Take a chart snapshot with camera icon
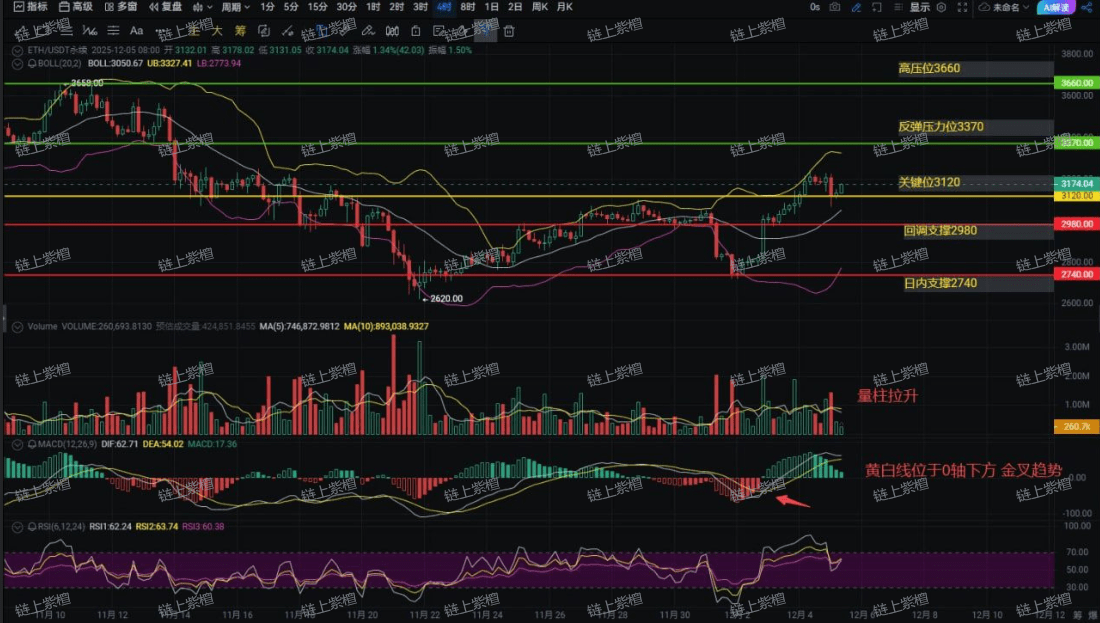 [835, 7]
